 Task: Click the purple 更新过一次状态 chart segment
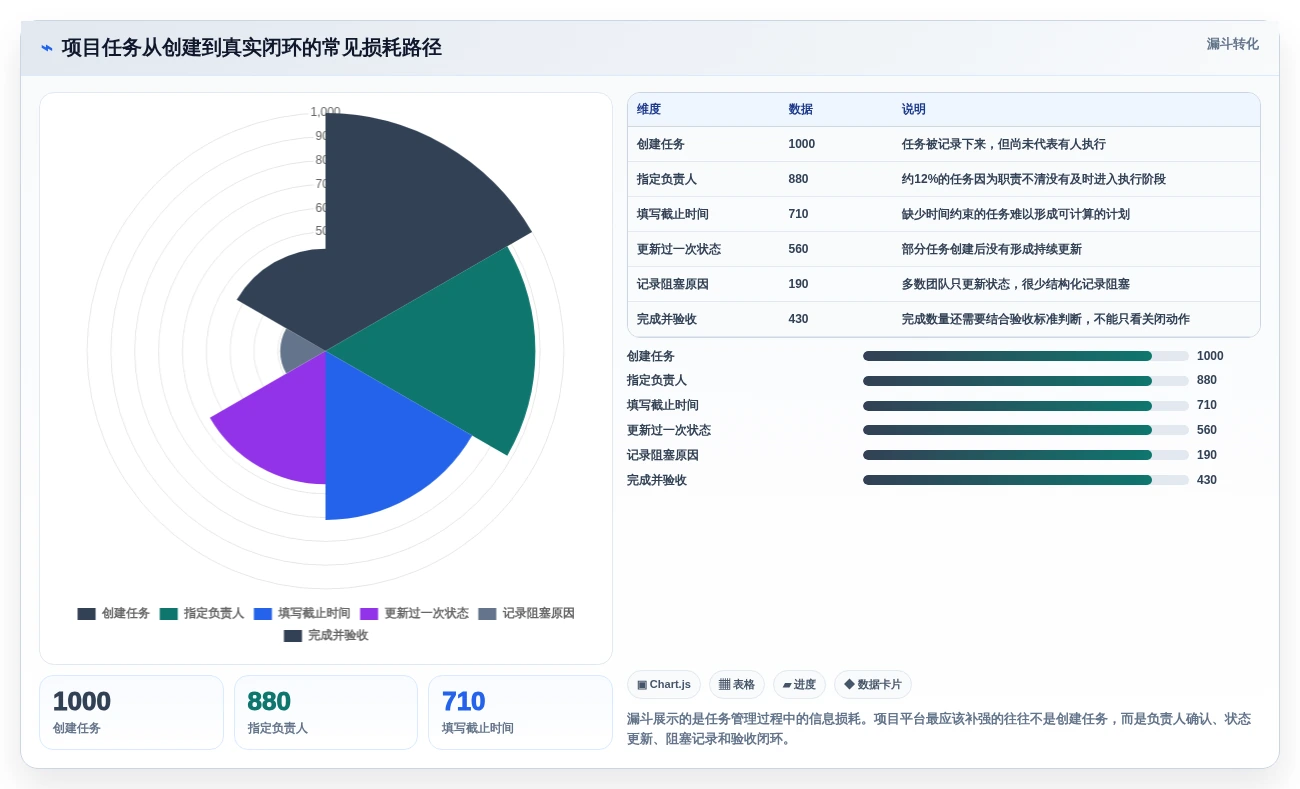click(280, 425)
